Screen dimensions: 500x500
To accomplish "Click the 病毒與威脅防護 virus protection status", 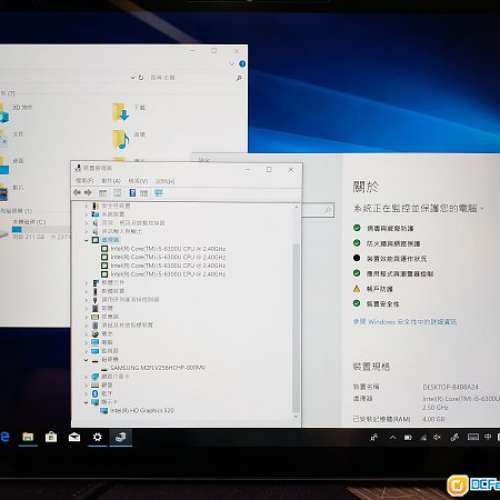I will (x=390, y=228).
